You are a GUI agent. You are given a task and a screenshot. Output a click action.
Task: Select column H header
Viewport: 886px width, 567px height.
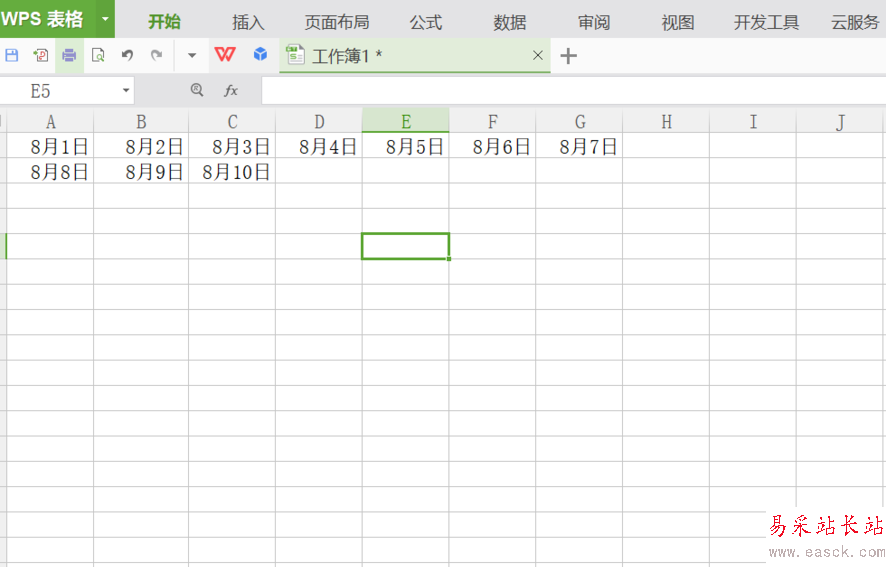pyautogui.click(x=666, y=122)
